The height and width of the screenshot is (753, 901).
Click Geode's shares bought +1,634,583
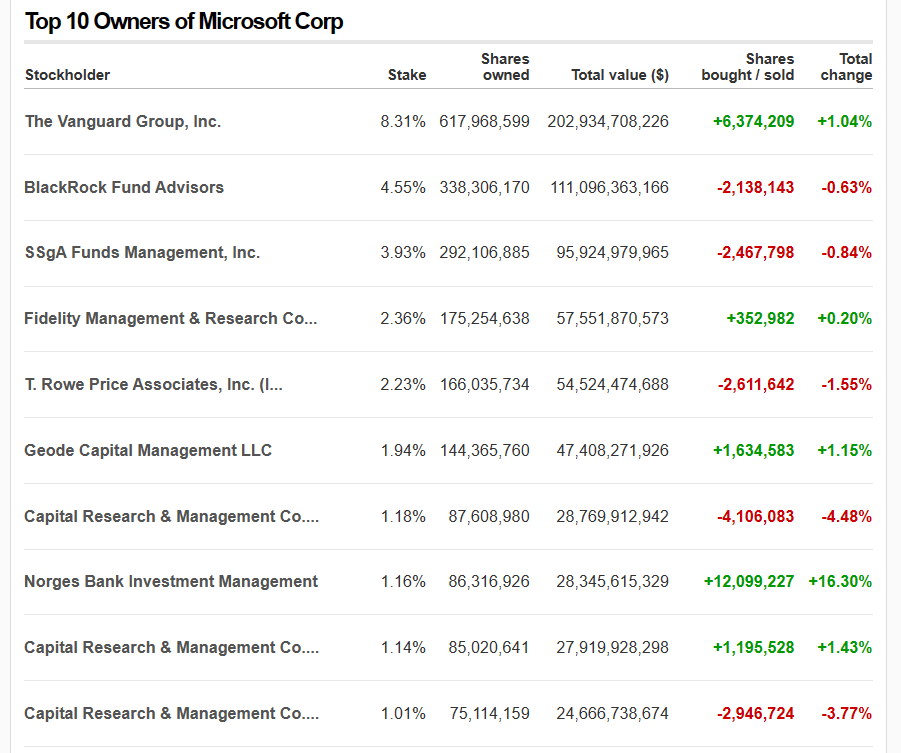pos(753,450)
